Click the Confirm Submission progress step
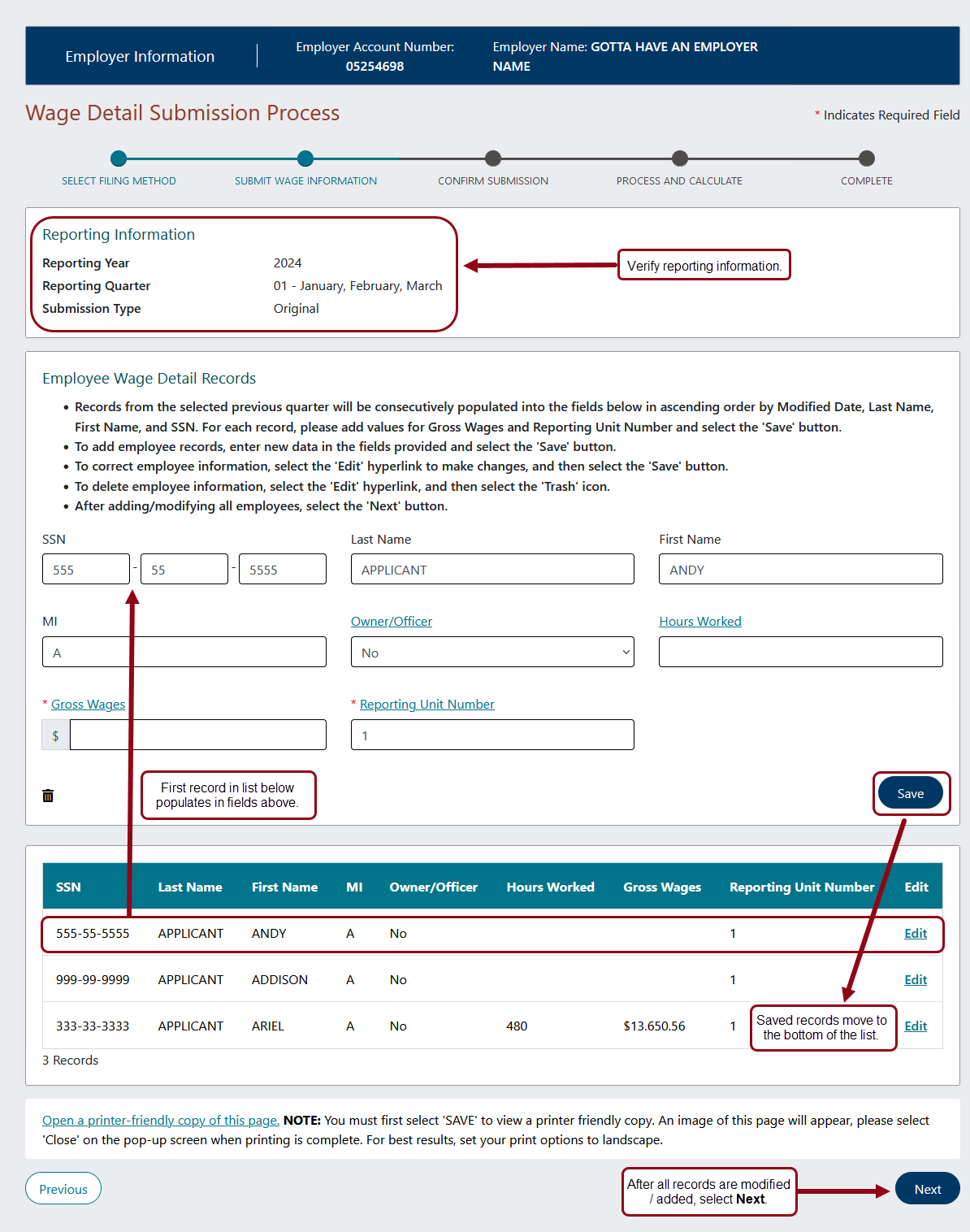Image resolution: width=970 pixels, height=1232 pixels. click(x=493, y=159)
